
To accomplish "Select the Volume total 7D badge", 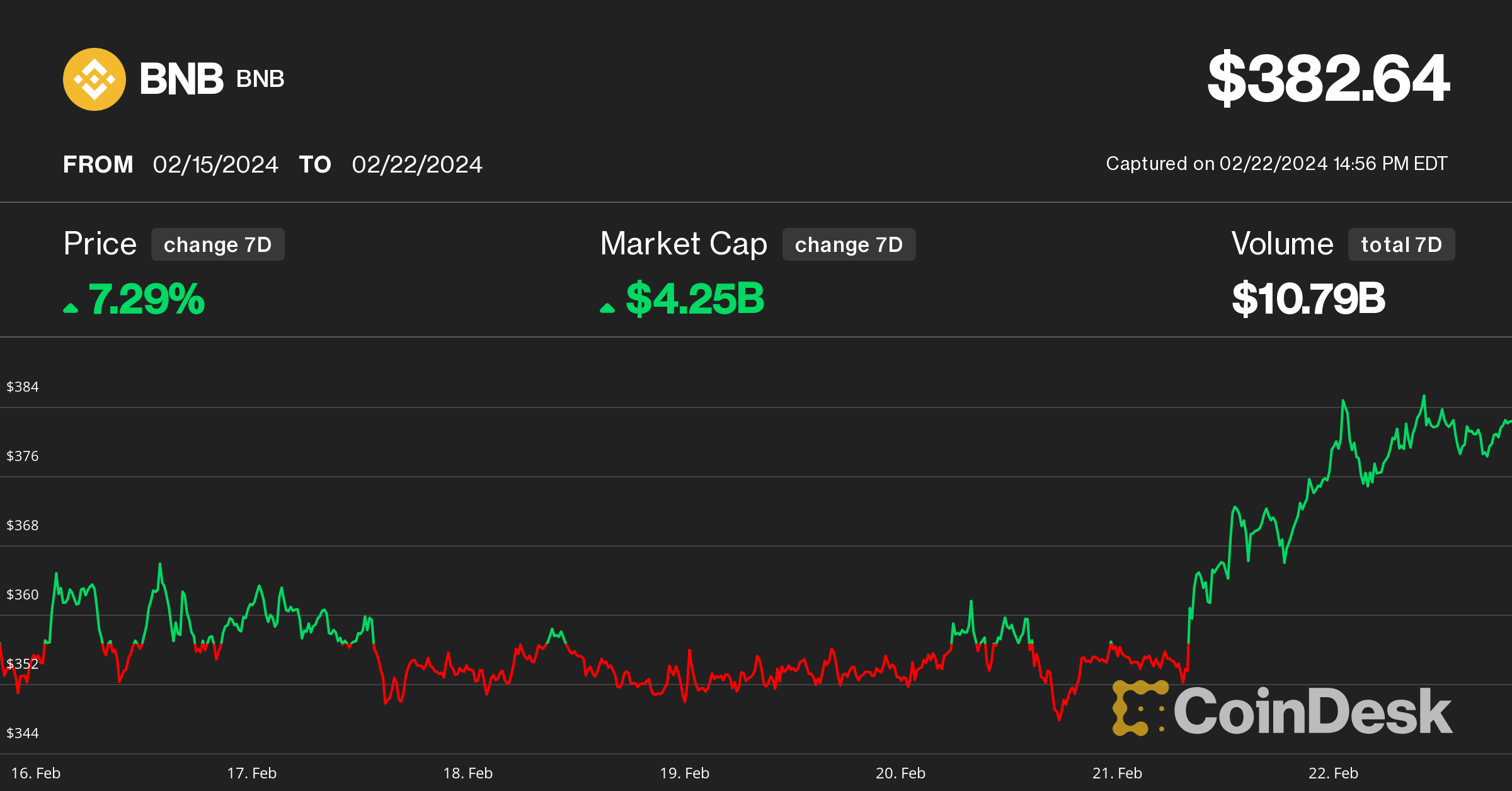I will coord(1401,244).
